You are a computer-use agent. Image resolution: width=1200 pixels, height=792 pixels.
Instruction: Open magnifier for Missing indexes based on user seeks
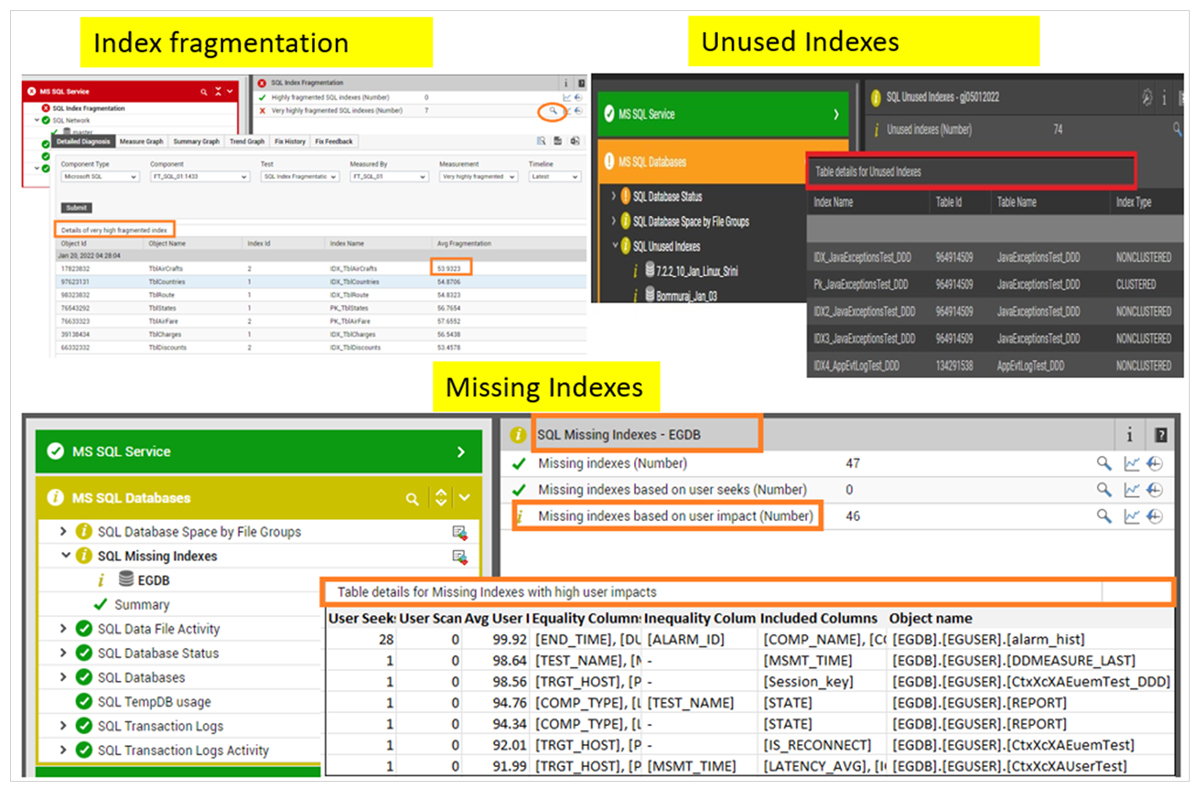[1103, 490]
